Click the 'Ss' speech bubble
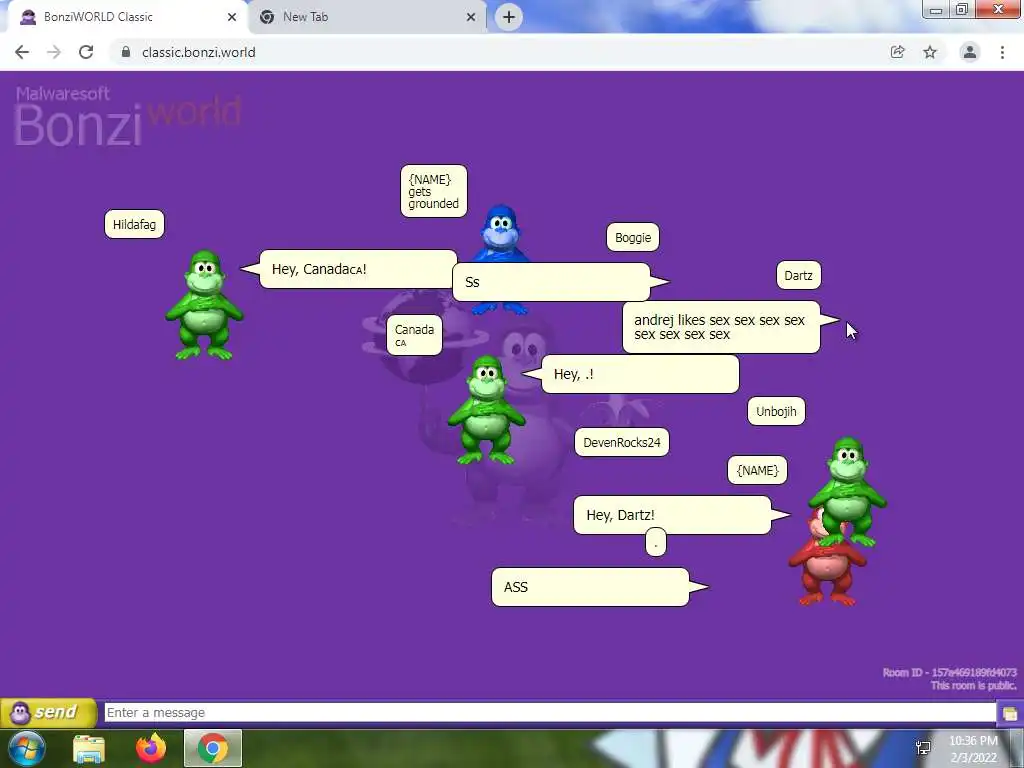This screenshot has width=1024, height=768. click(551, 282)
